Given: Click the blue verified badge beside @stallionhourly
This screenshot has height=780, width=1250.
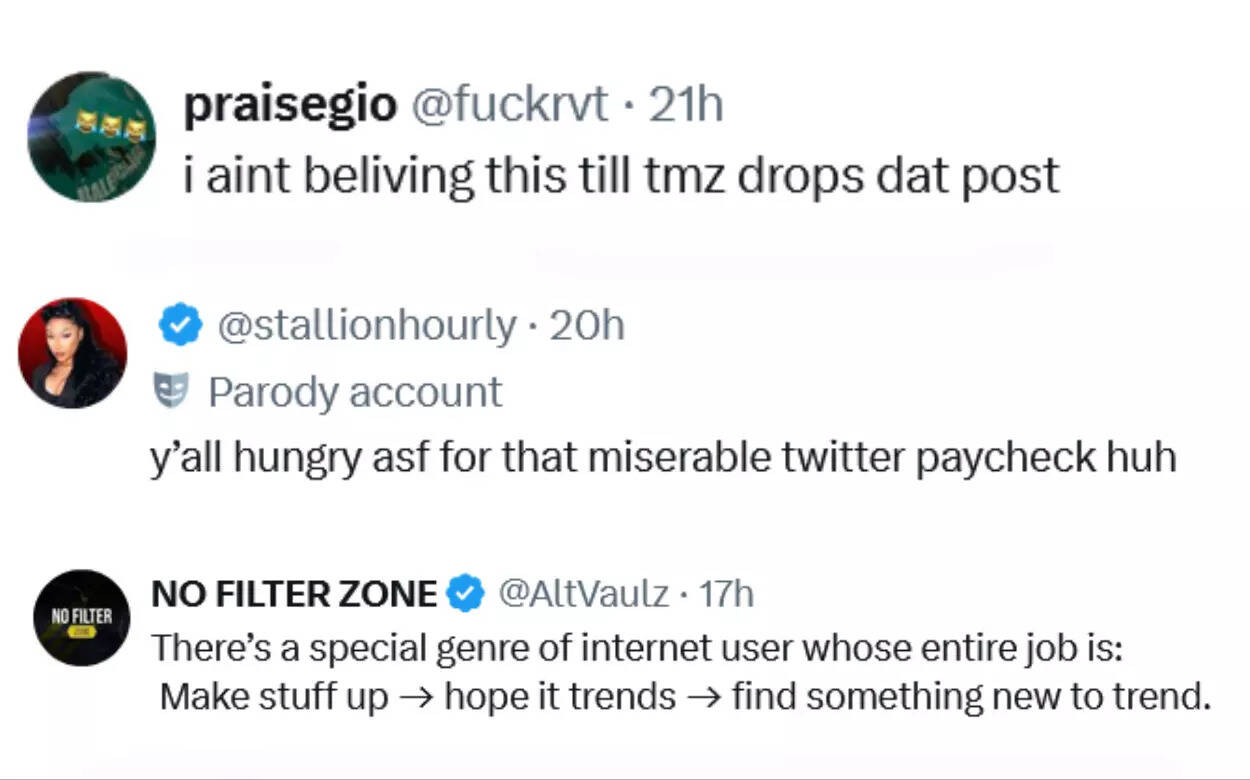Looking at the screenshot, I should coord(180,326).
